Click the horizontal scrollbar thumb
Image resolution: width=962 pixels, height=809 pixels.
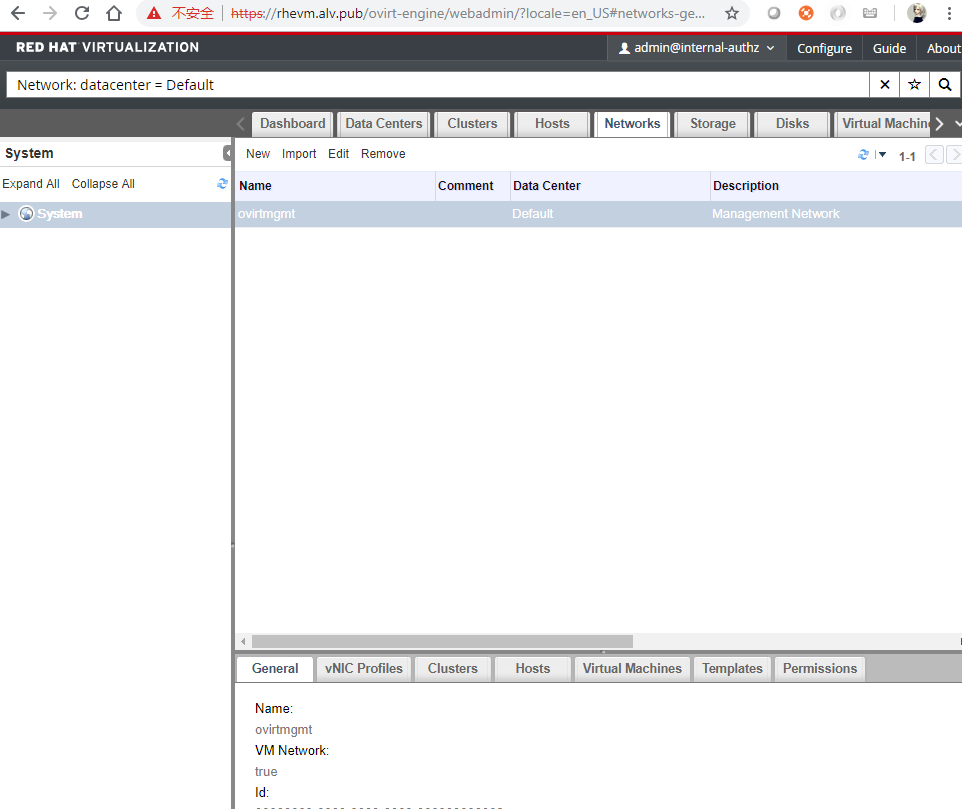[x=442, y=642]
